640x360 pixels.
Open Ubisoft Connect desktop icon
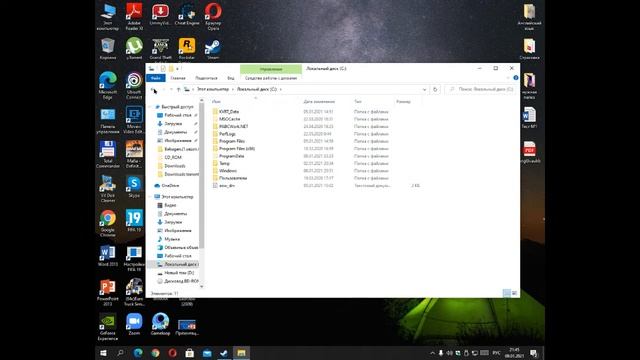coord(134,85)
